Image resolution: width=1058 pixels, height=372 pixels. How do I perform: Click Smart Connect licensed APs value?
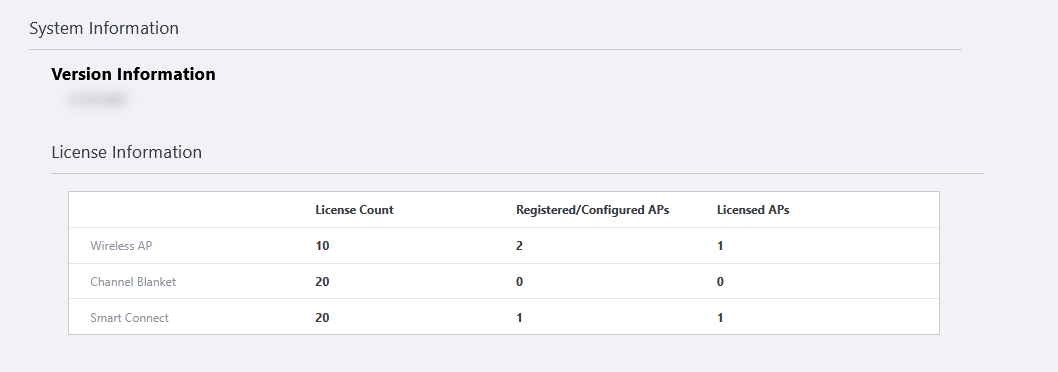click(x=720, y=317)
